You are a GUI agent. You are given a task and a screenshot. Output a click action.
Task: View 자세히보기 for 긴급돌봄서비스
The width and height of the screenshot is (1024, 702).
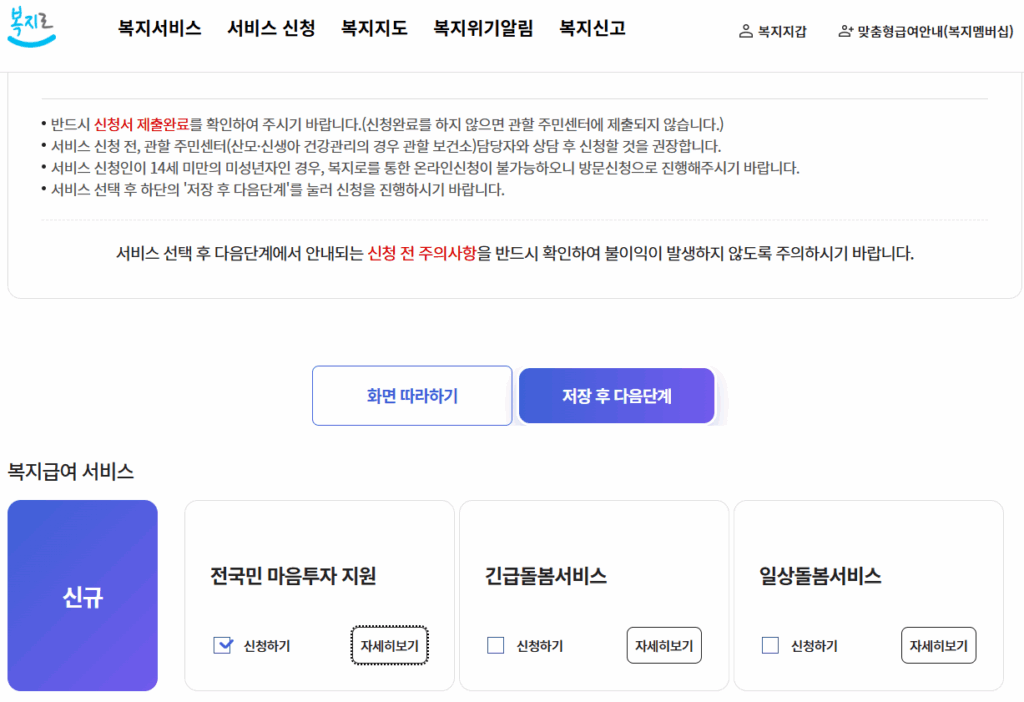pyautogui.click(x=664, y=645)
